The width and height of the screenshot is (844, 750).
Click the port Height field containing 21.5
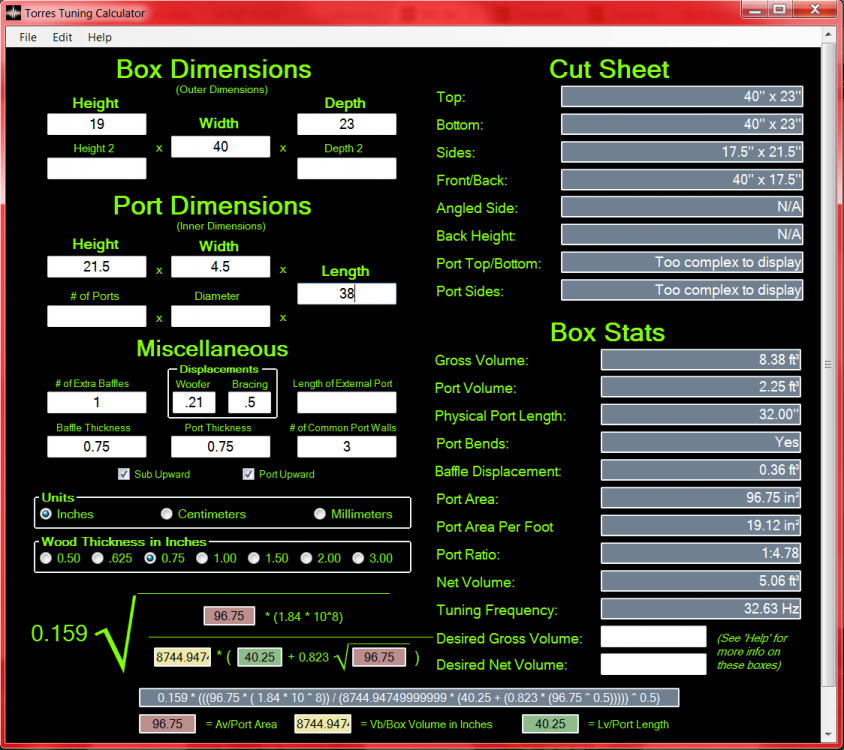[x=97, y=267]
